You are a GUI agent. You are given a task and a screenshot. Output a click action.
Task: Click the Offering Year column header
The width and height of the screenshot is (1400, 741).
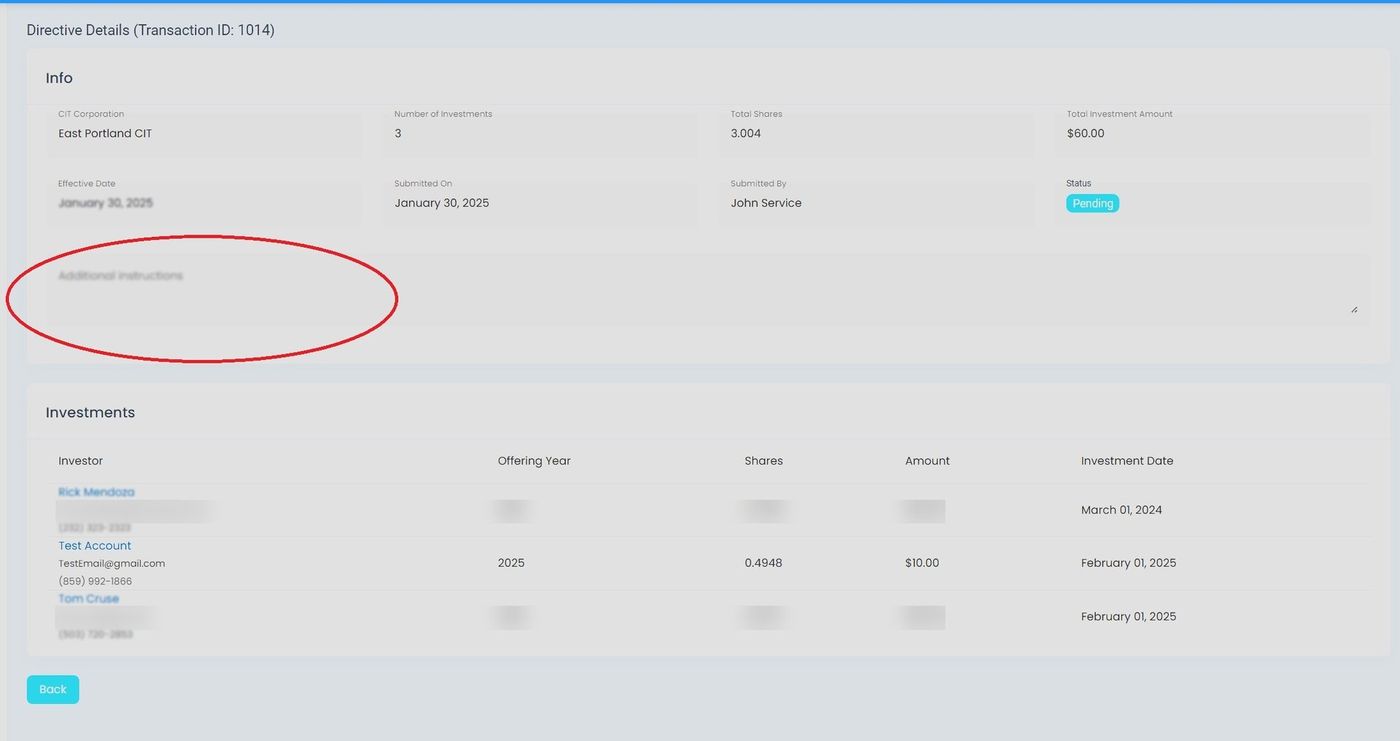[534, 461]
